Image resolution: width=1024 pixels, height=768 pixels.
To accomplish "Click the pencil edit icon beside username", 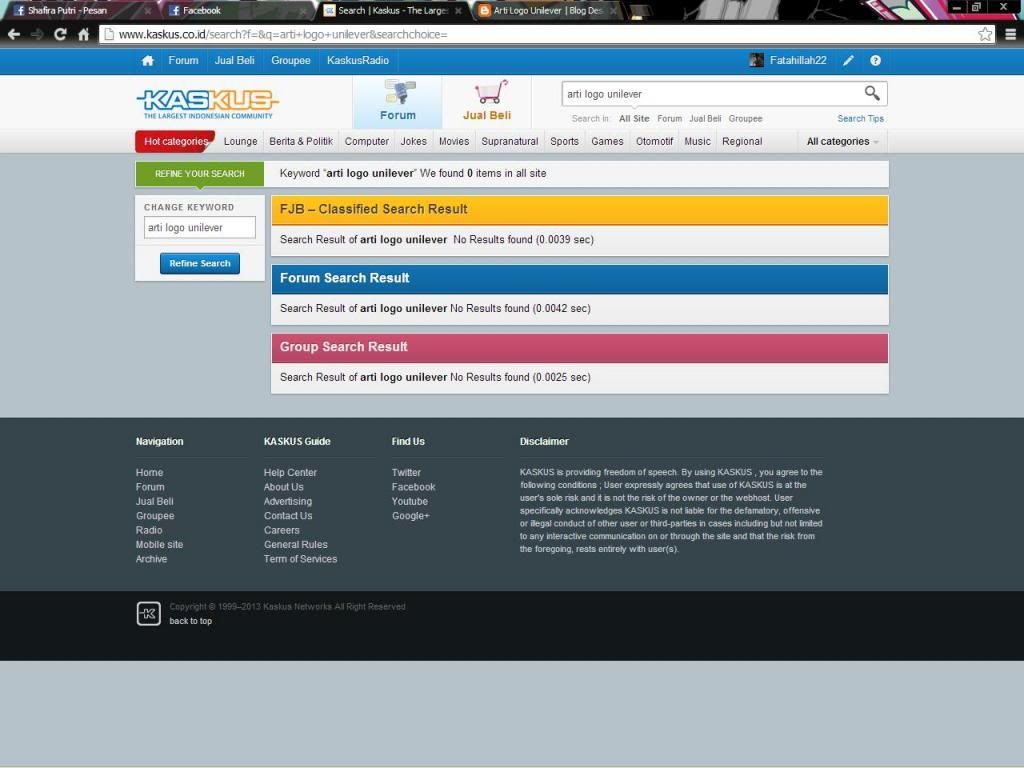I will (x=848, y=61).
